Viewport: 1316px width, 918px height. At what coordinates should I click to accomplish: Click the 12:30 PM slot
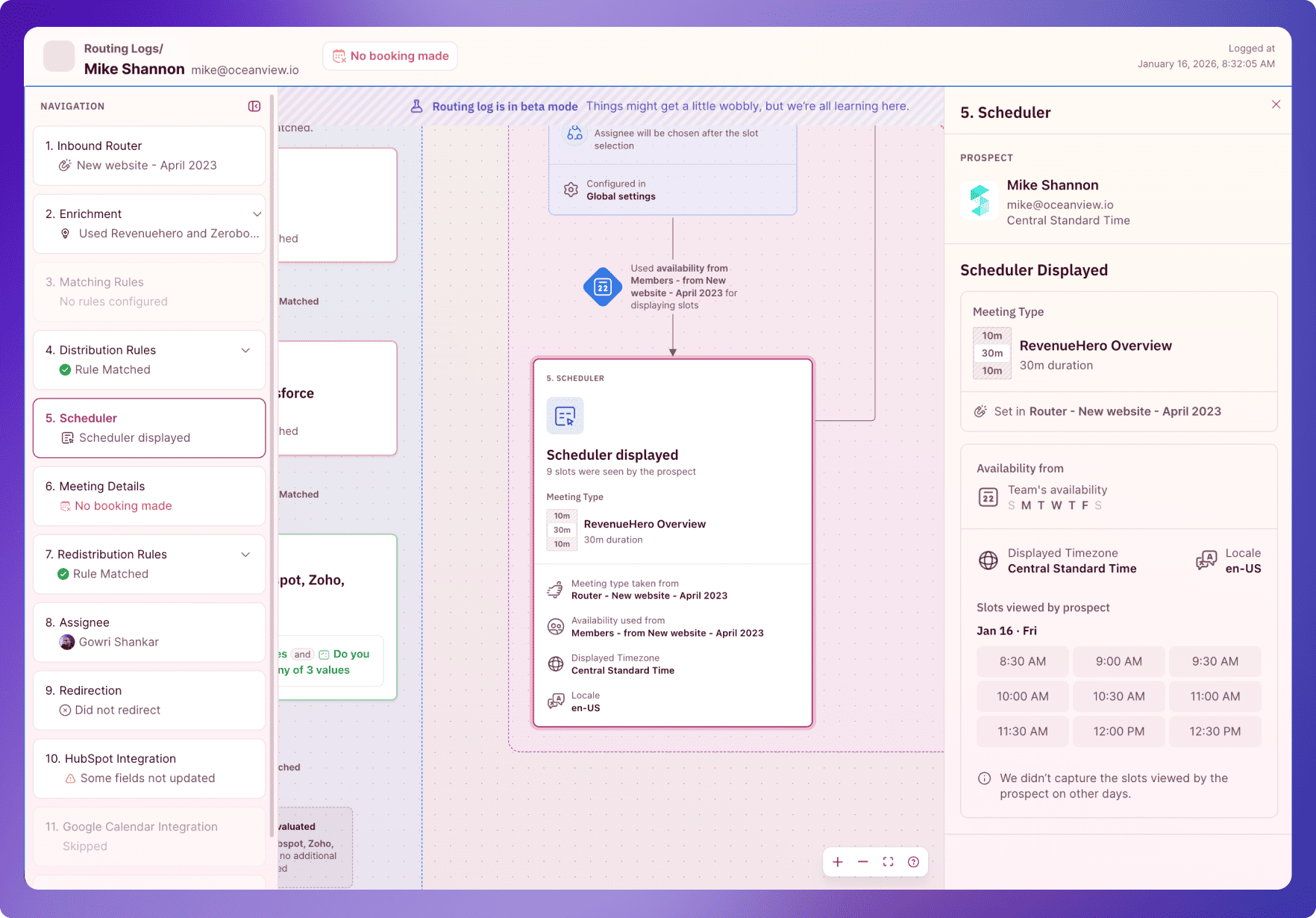(x=1215, y=731)
